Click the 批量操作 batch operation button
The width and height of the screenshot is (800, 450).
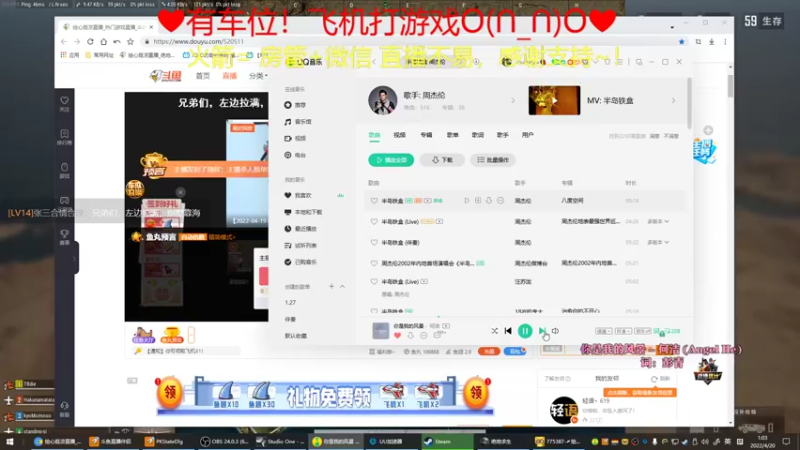tap(493, 160)
